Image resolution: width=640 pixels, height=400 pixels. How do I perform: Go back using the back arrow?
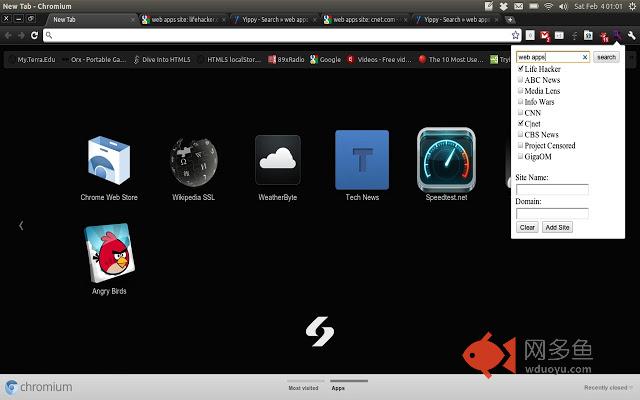(x=8, y=36)
